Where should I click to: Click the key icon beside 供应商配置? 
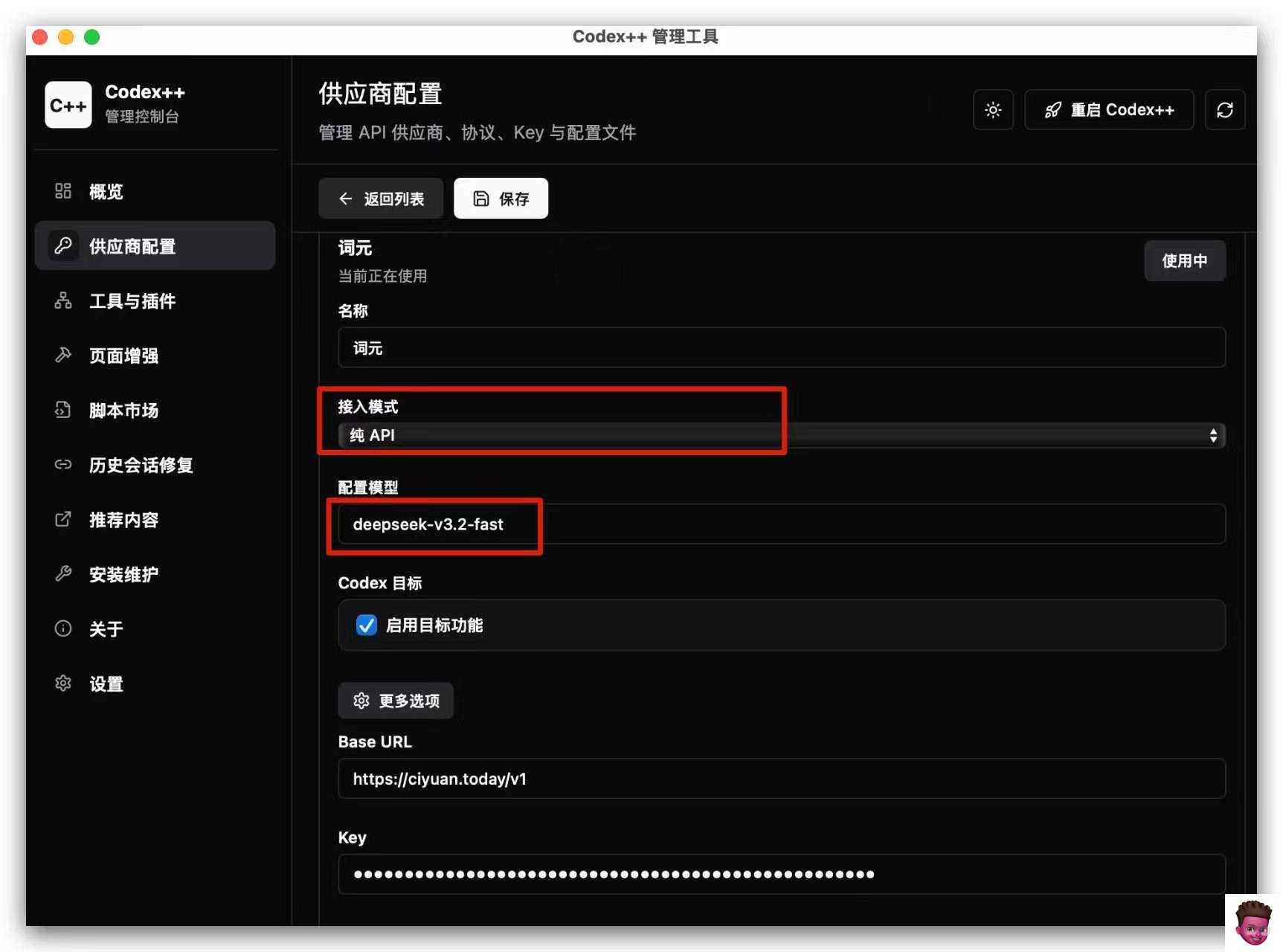(x=63, y=245)
